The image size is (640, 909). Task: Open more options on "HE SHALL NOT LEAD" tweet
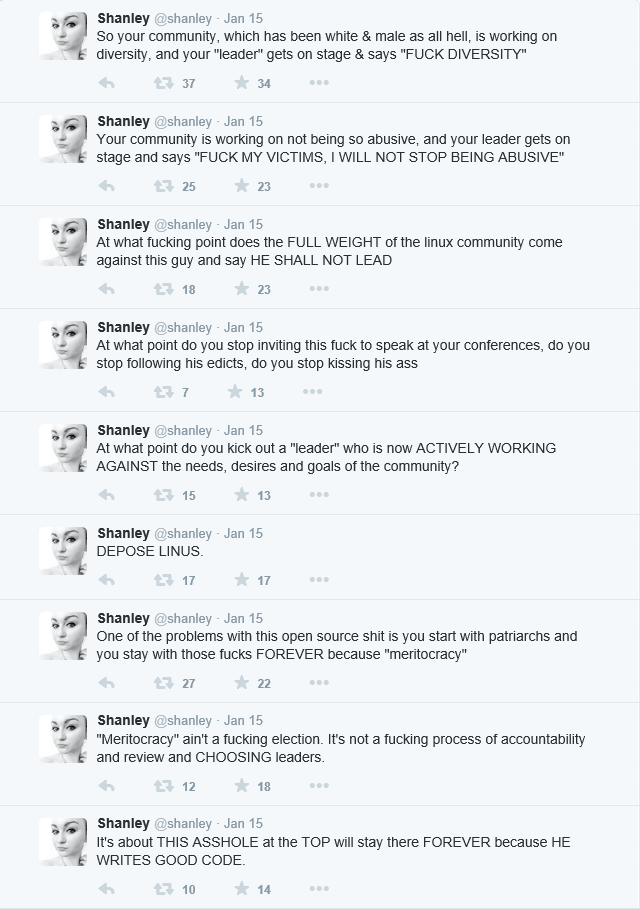coord(319,289)
